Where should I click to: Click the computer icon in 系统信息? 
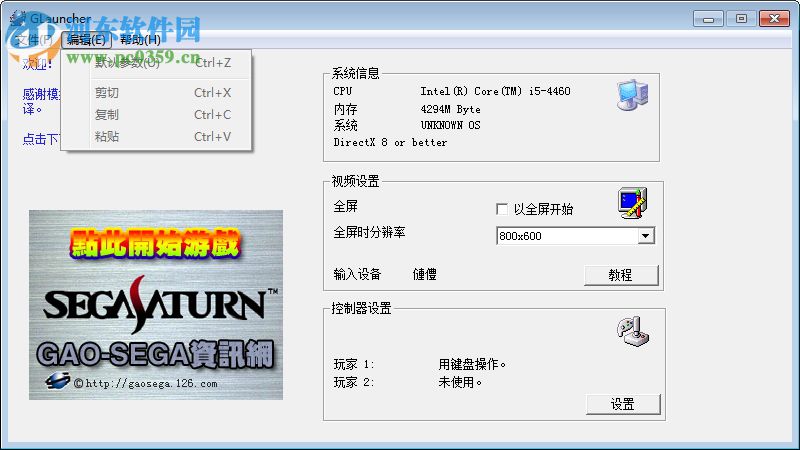click(633, 95)
